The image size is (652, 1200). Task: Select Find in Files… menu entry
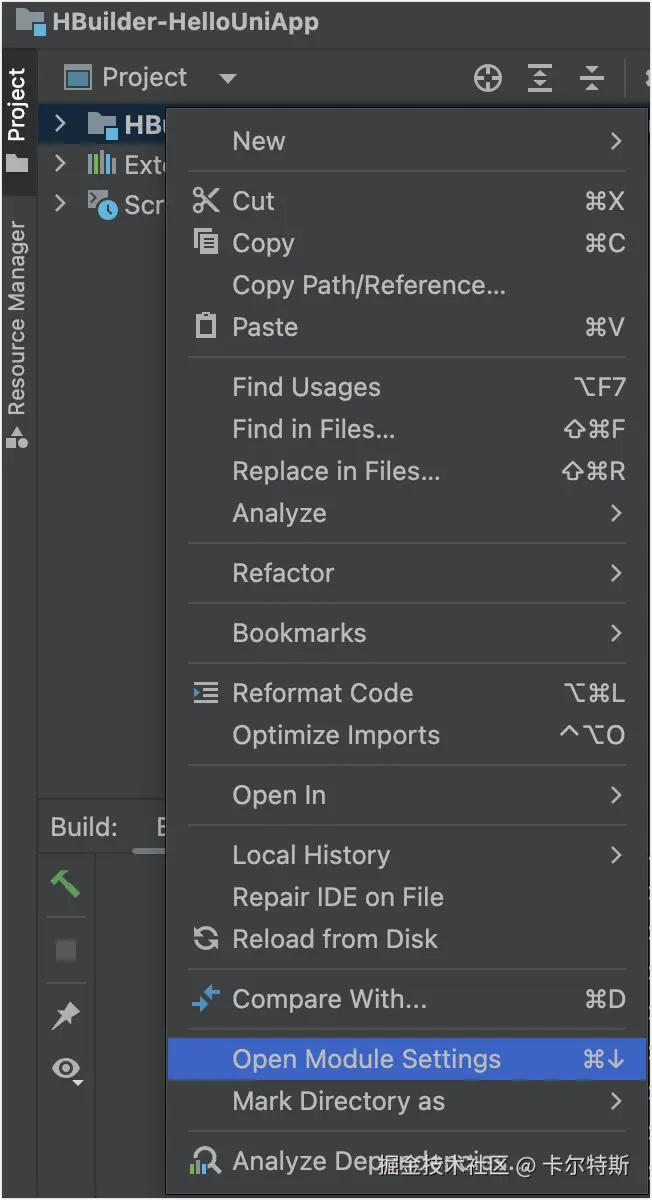(314, 429)
